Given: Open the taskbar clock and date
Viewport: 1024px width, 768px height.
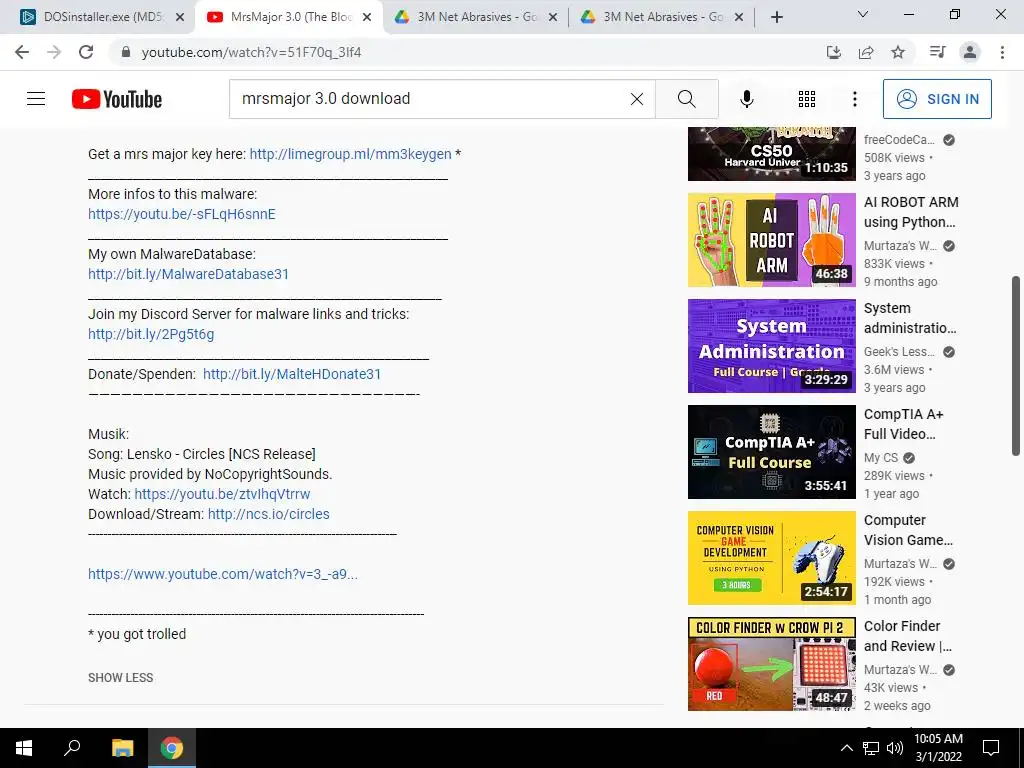Looking at the screenshot, I should [x=938, y=748].
